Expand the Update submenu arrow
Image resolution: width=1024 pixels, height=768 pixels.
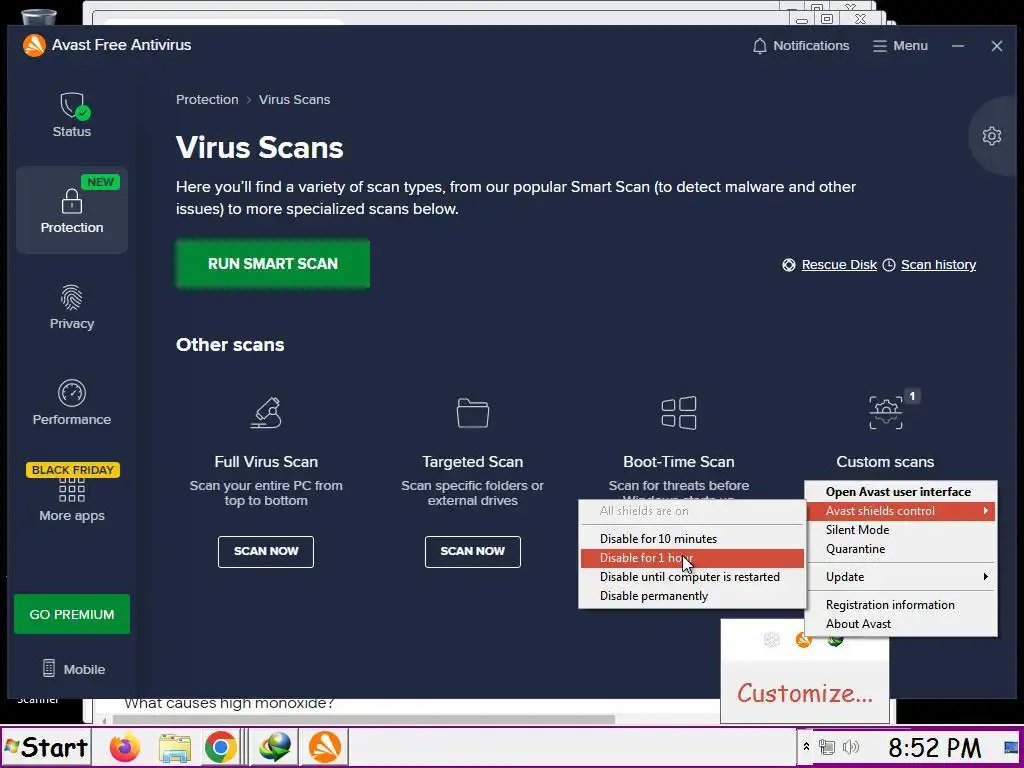pos(985,577)
